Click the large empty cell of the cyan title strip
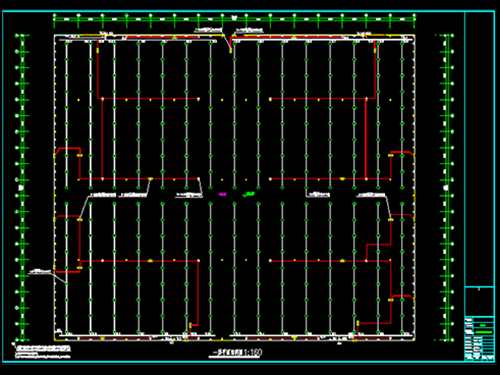This screenshot has width=500, height=375. pyautogui.click(x=479, y=149)
